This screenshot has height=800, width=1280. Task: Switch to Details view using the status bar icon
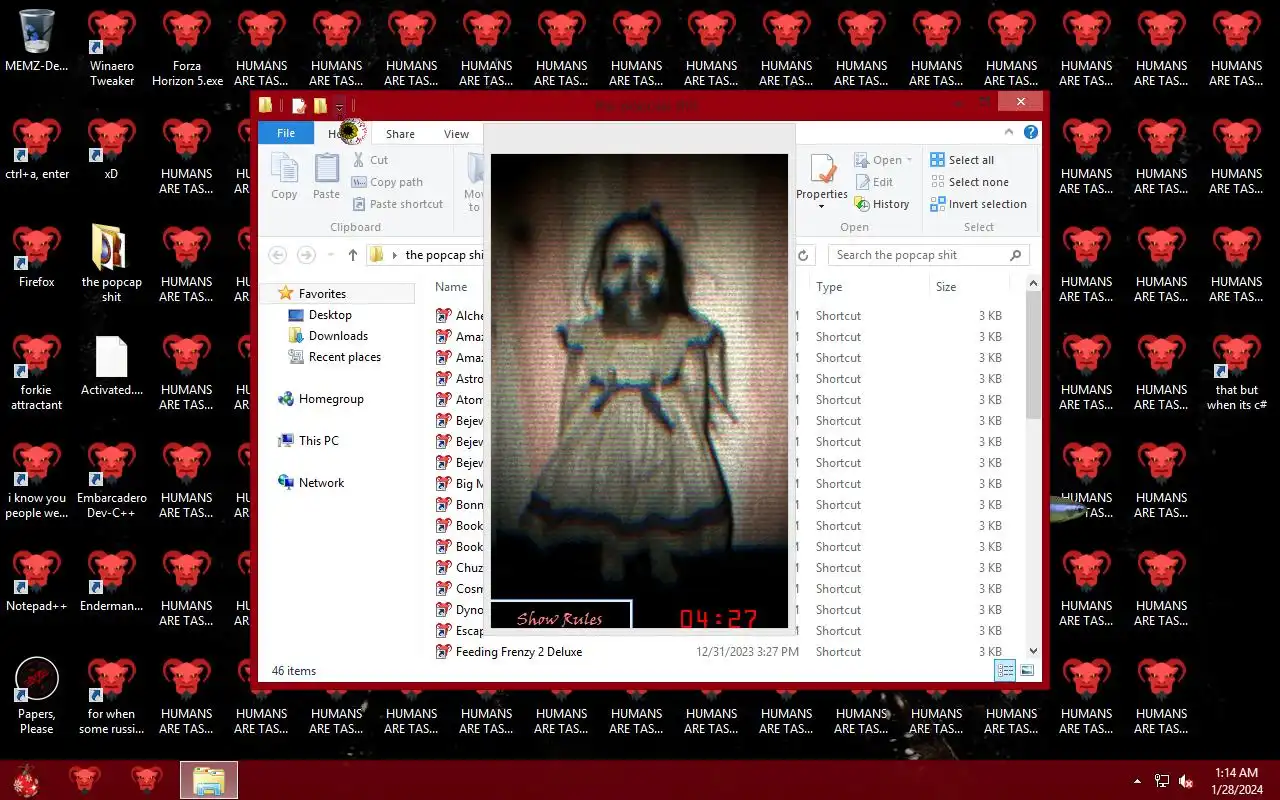[1005, 671]
